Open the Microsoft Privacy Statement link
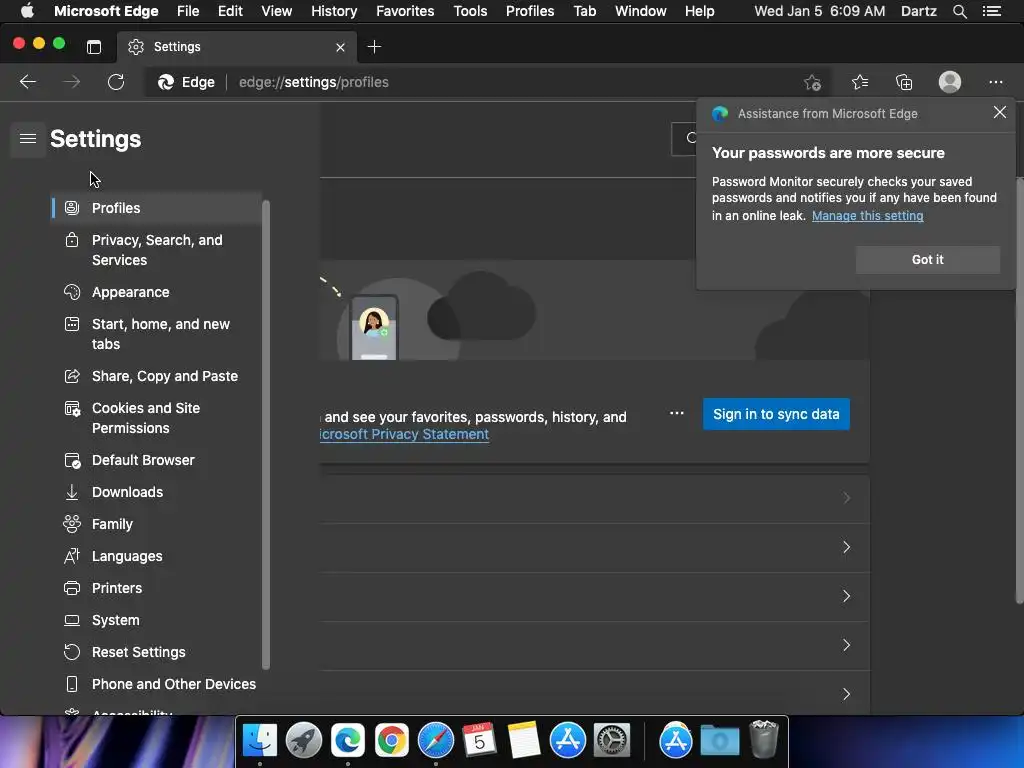This screenshot has width=1024, height=768. click(x=404, y=434)
